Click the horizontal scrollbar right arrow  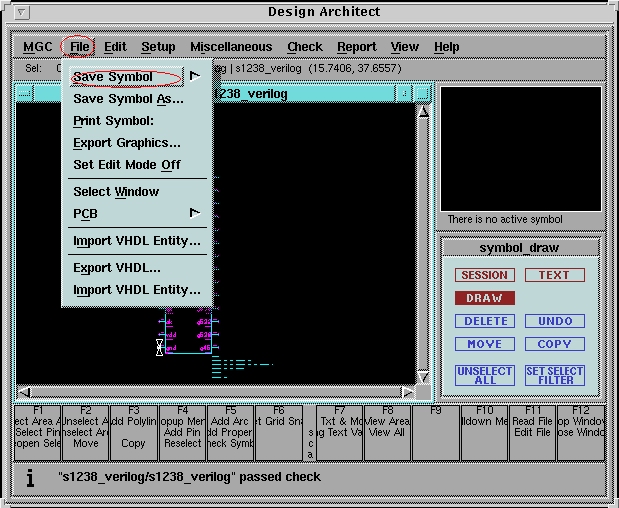[x=408, y=392]
